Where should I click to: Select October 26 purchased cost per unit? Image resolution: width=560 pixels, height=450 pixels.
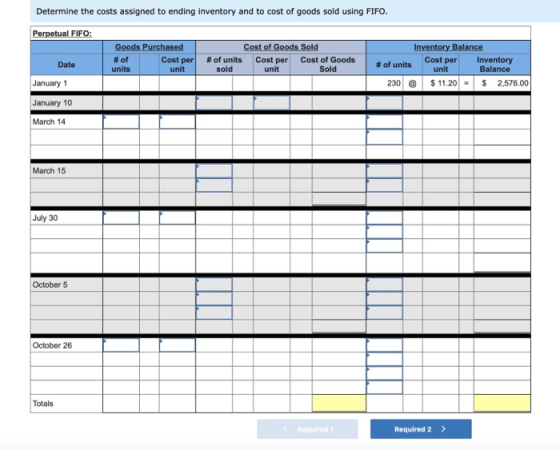point(177,345)
